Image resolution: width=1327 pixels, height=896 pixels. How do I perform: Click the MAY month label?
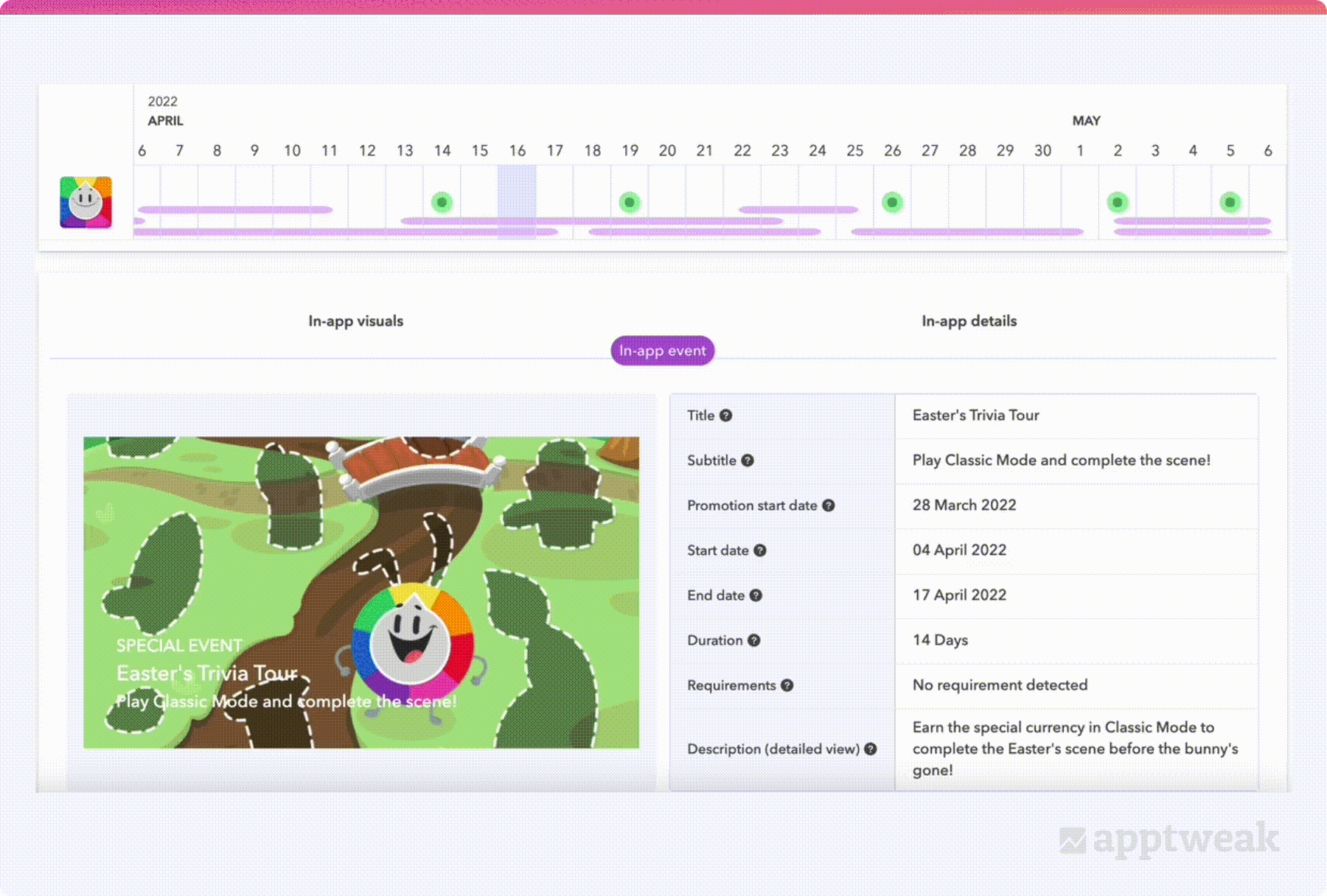pos(1086,121)
